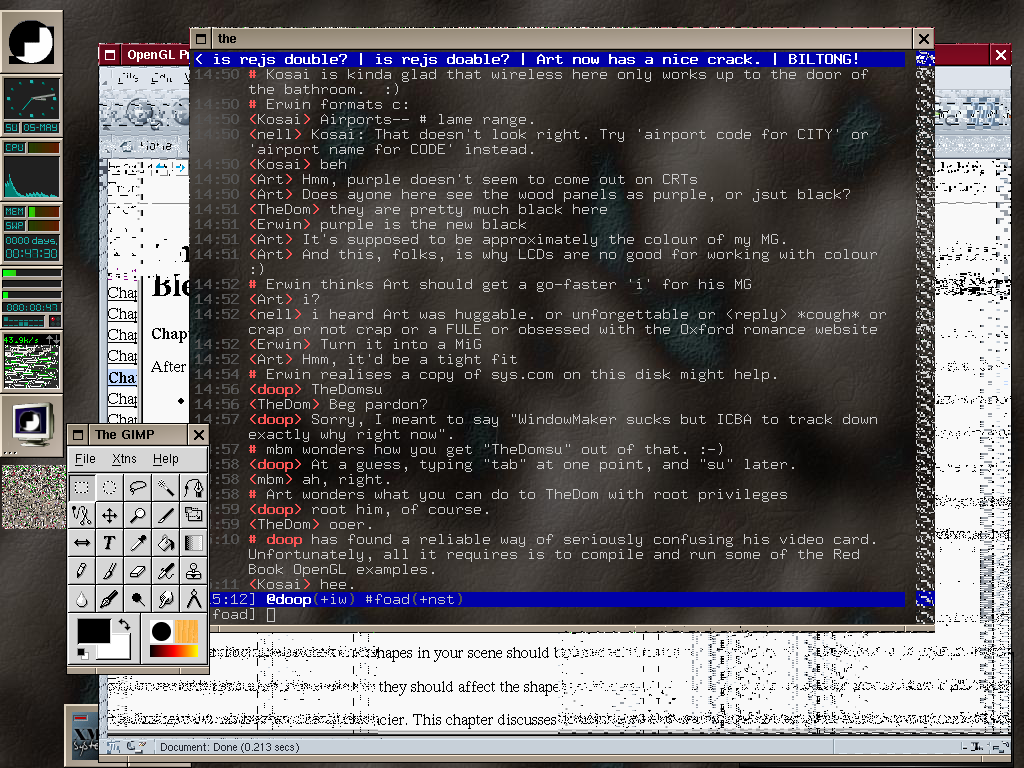The image size is (1024, 768).
Task: Pick the Transform tool in GIMP toolbox
Action: pos(194,515)
